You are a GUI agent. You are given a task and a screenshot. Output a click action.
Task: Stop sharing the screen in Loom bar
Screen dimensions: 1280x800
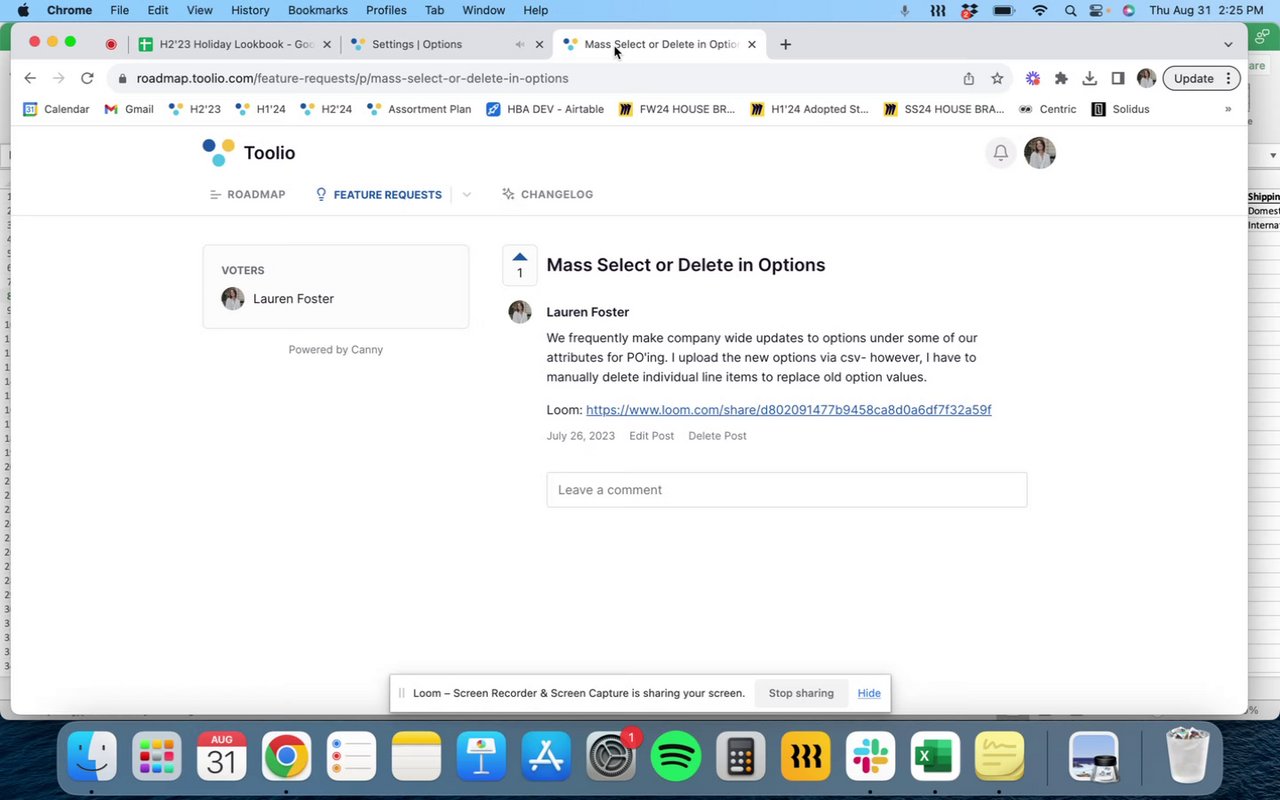(800, 693)
